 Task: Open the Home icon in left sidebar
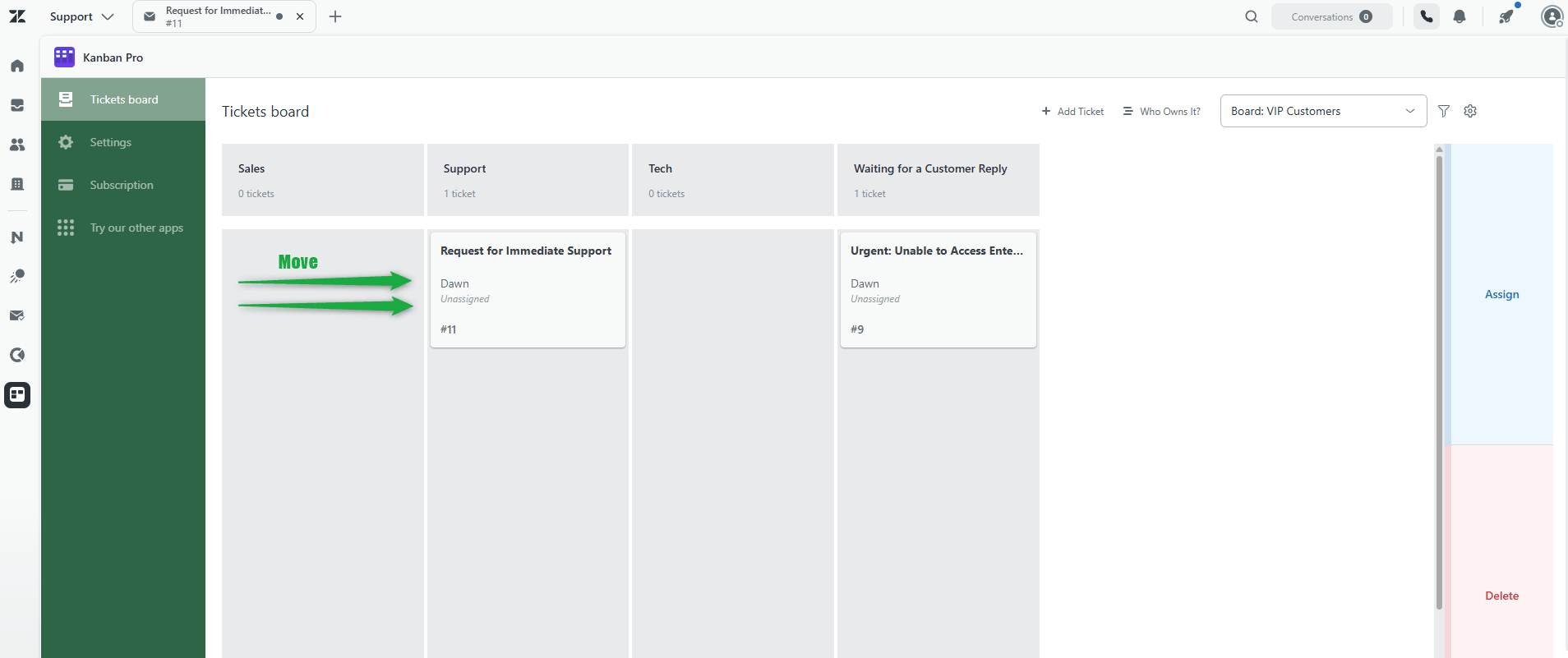pyautogui.click(x=17, y=66)
